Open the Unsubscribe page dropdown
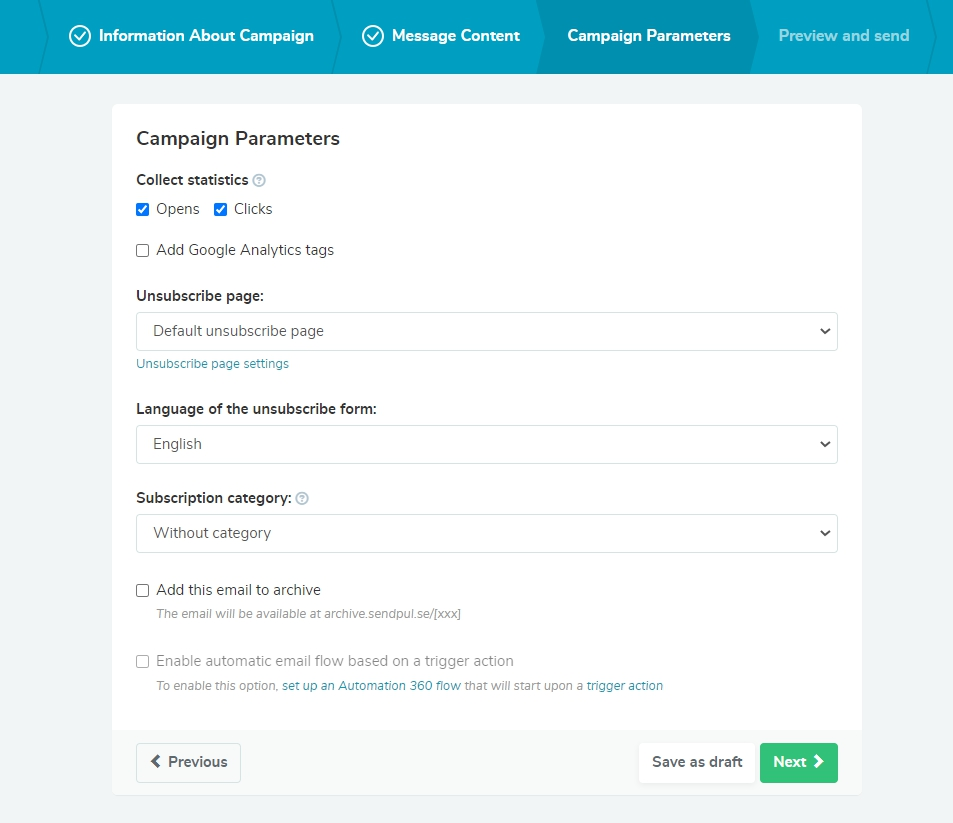Screen dimensions: 953x823 [x=486, y=330]
